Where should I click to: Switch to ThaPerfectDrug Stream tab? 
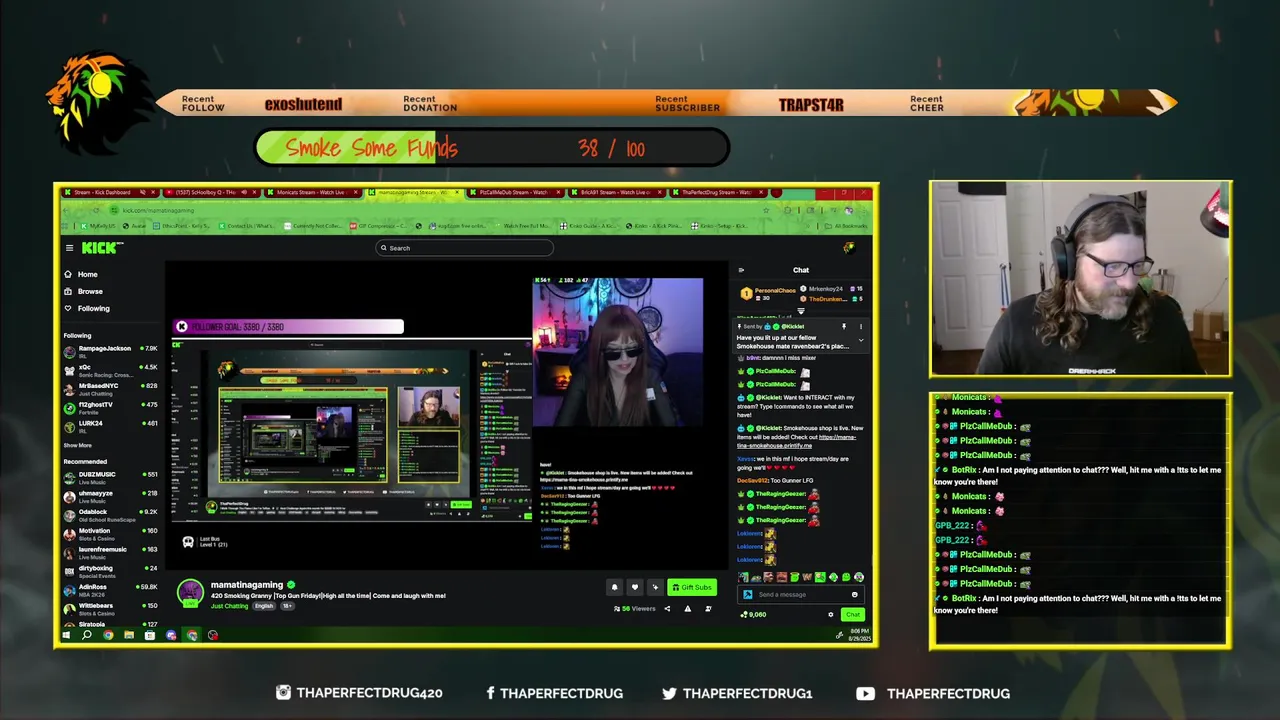[720, 192]
